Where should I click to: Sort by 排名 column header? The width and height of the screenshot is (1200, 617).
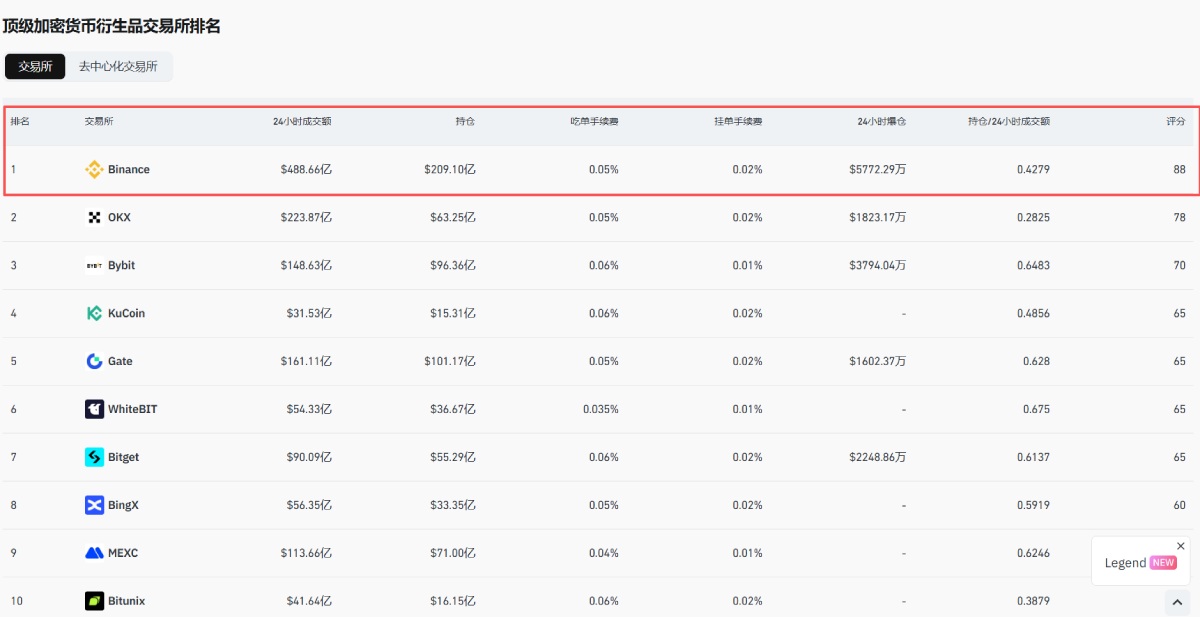[x=20, y=121]
